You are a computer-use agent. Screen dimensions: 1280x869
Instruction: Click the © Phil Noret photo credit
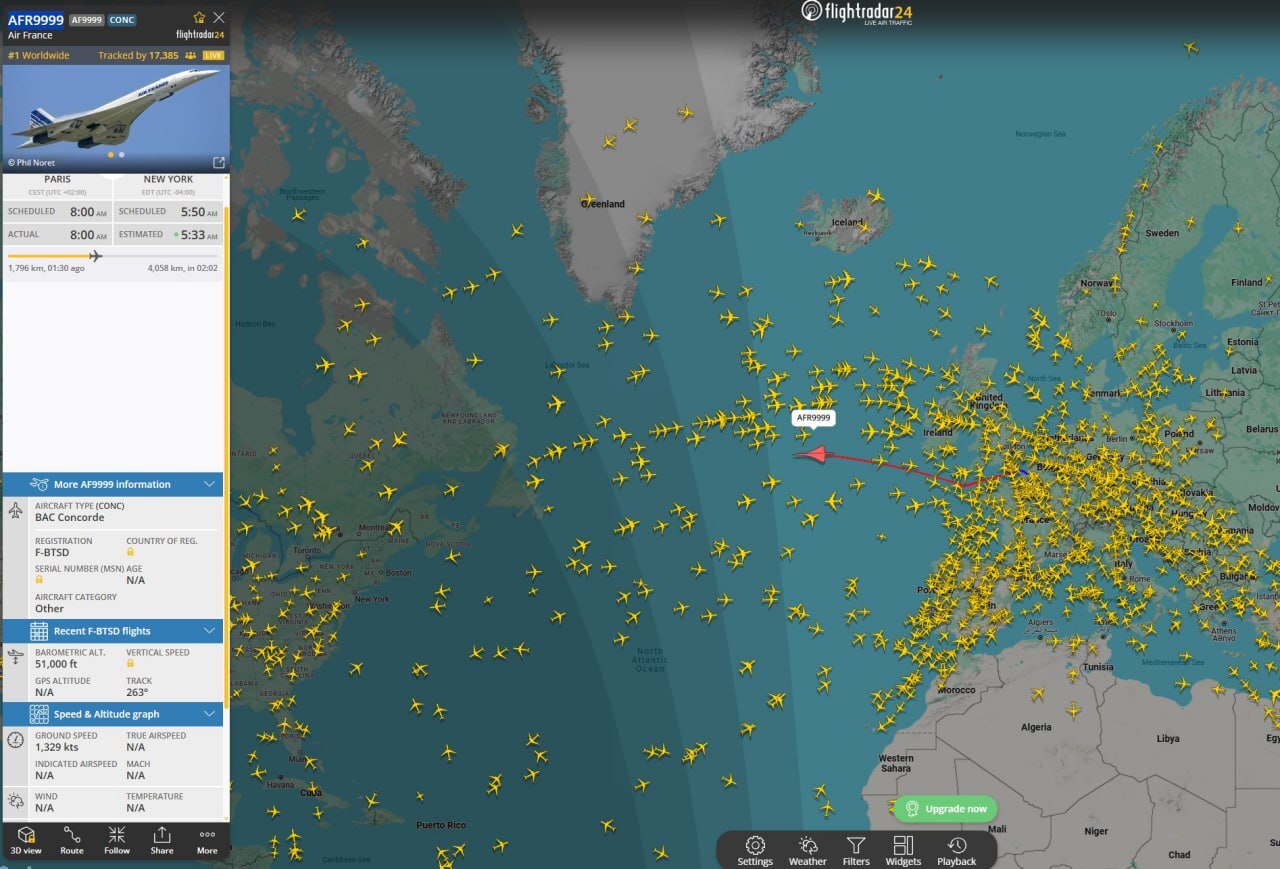32,162
